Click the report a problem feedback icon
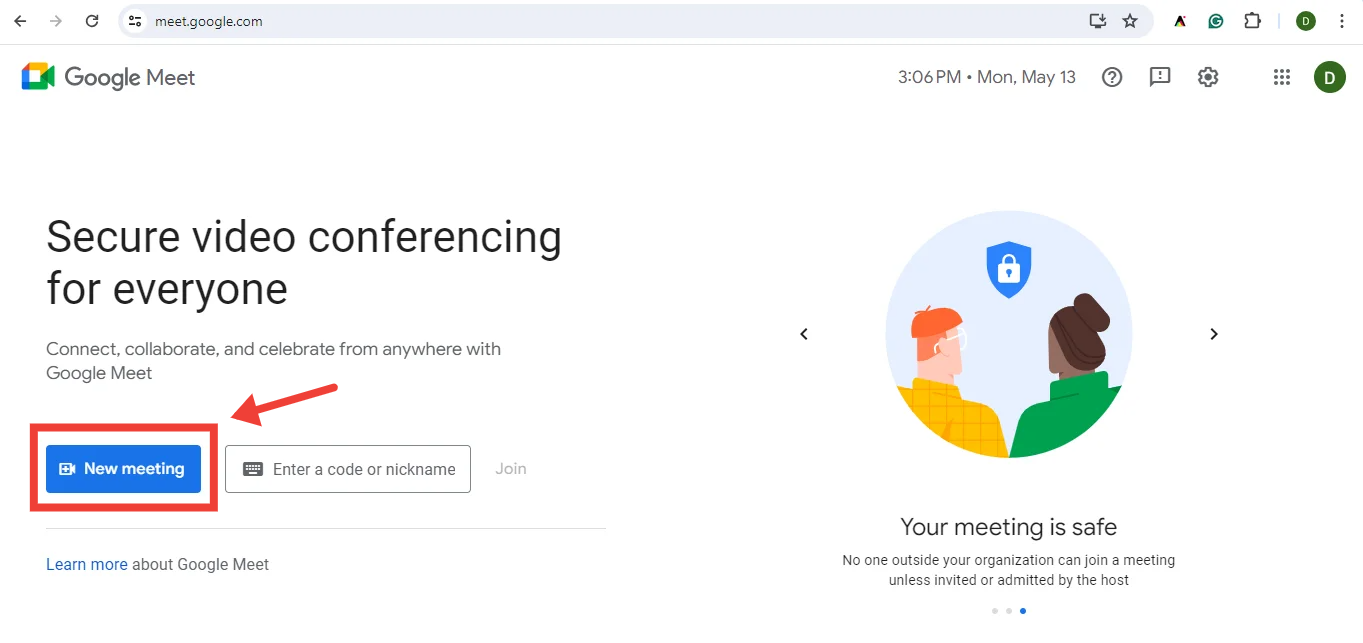 point(1160,77)
